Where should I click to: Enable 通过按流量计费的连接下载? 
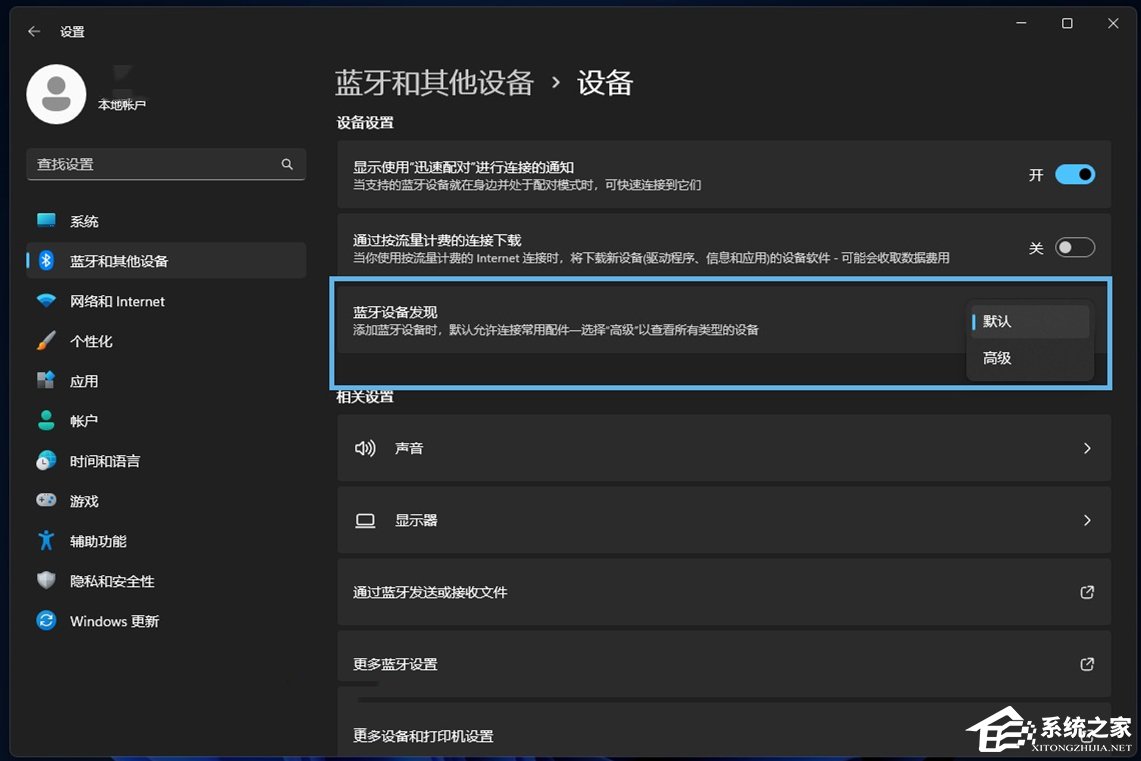pyautogui.click(x=1074, y=247)
